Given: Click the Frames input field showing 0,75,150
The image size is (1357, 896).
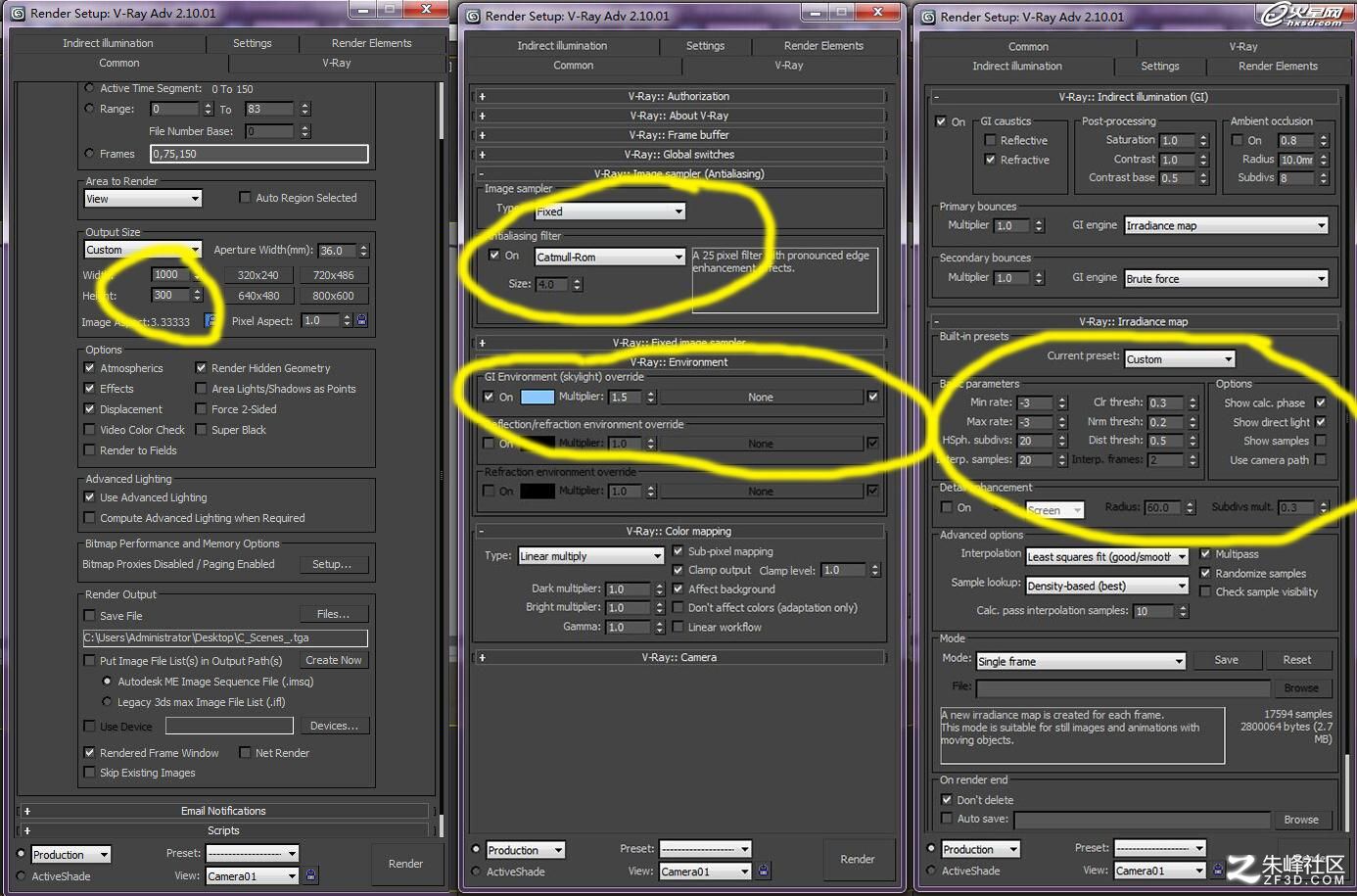Looking at the screenshot, I should [259, 154].
